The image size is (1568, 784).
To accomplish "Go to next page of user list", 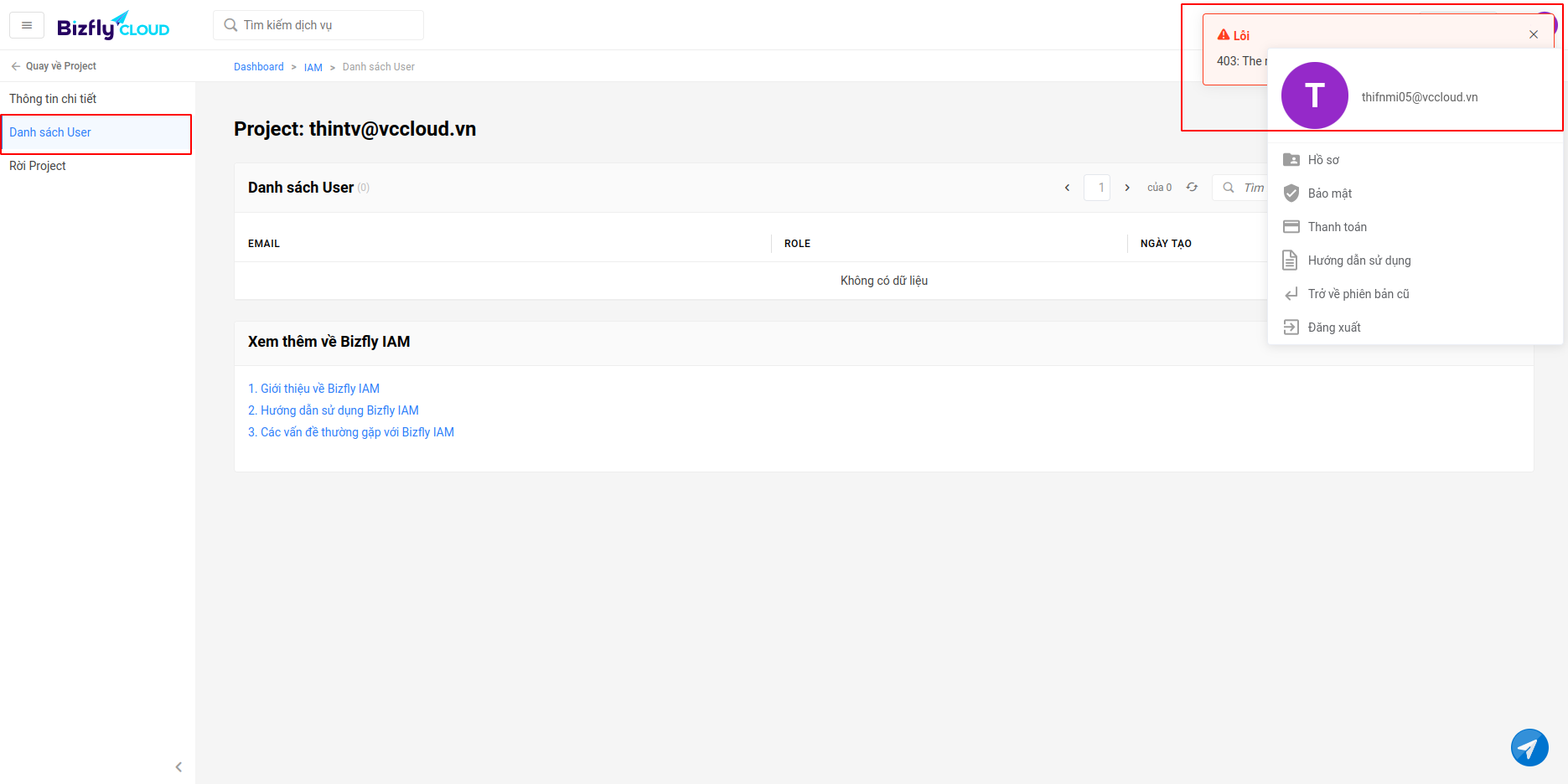I will tap(1127, 188).
